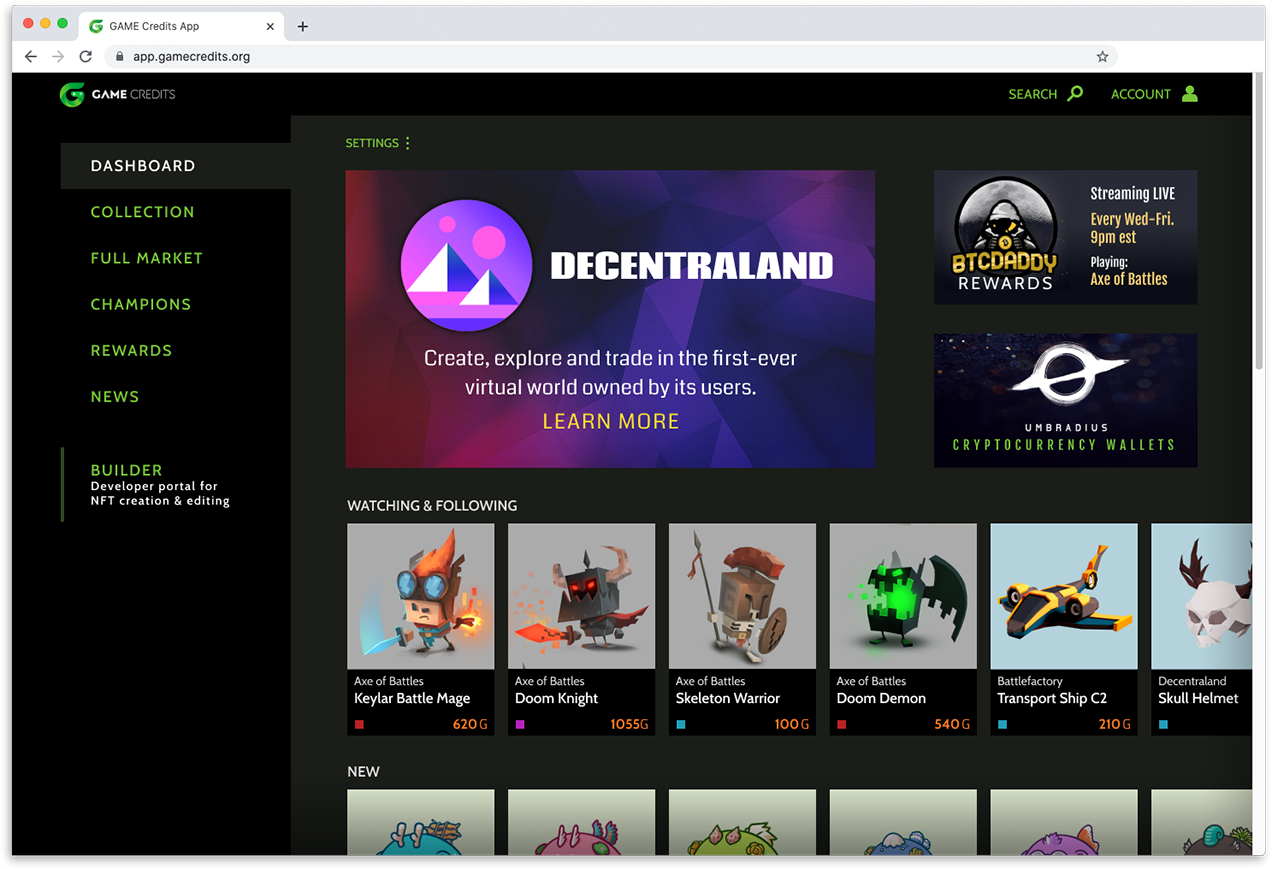Click the 100G price on Skeleton Warrior
1272x869 pixels.
tap(792, 724)
